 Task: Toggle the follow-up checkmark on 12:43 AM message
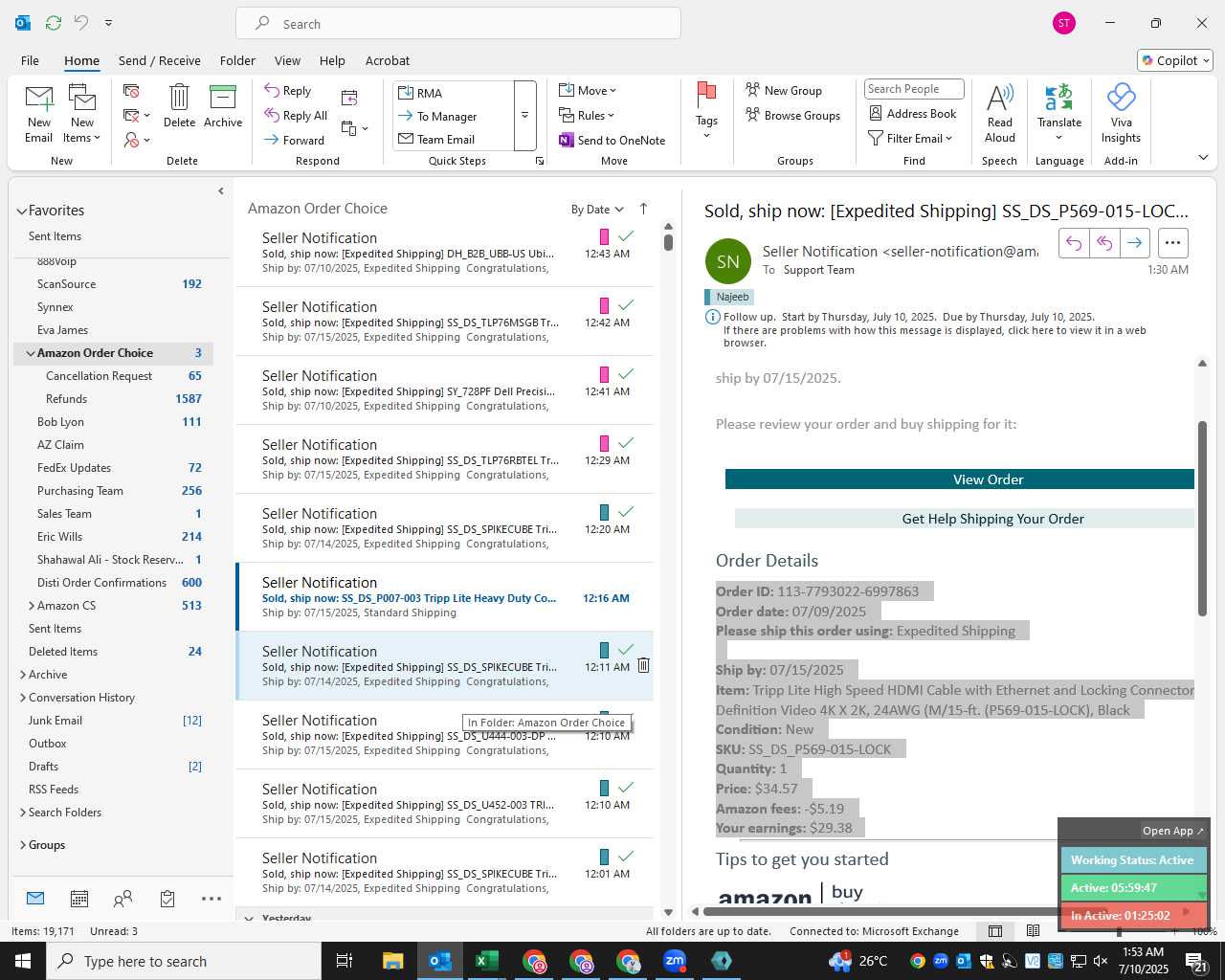tap(626, 235)
